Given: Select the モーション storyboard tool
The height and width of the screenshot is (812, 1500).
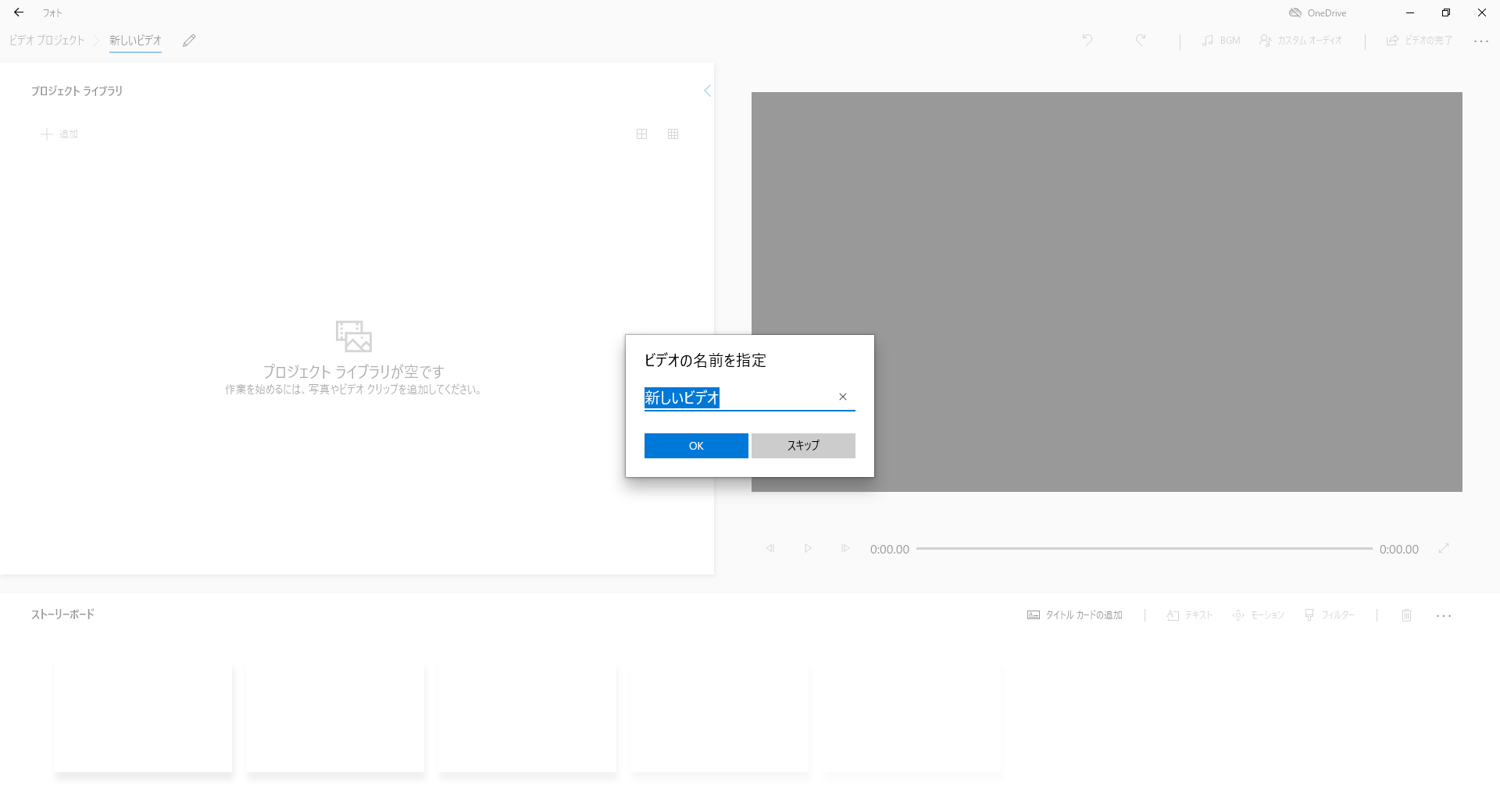Looking at the screenshot, I should (x=1259, y=615).
